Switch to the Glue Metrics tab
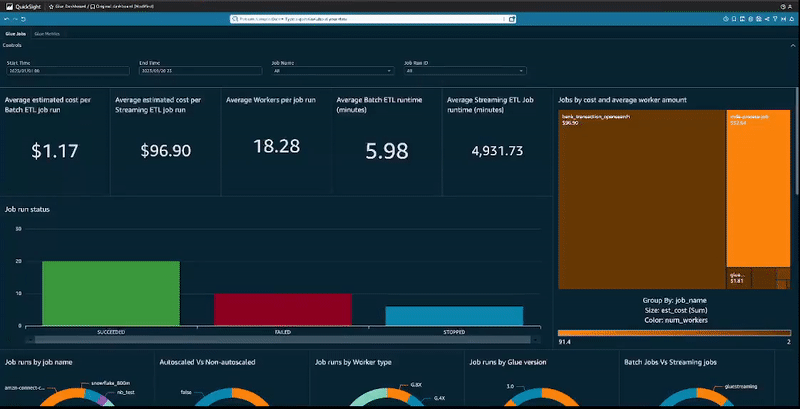 point(47,34)
